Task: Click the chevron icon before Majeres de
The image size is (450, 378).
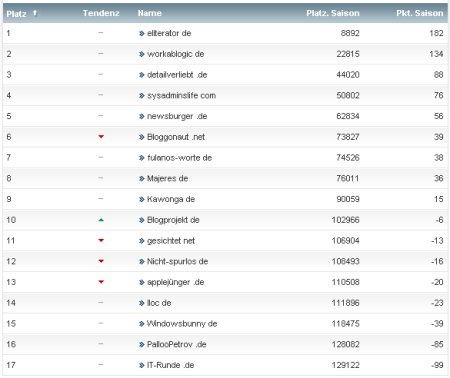Action: 142,179
